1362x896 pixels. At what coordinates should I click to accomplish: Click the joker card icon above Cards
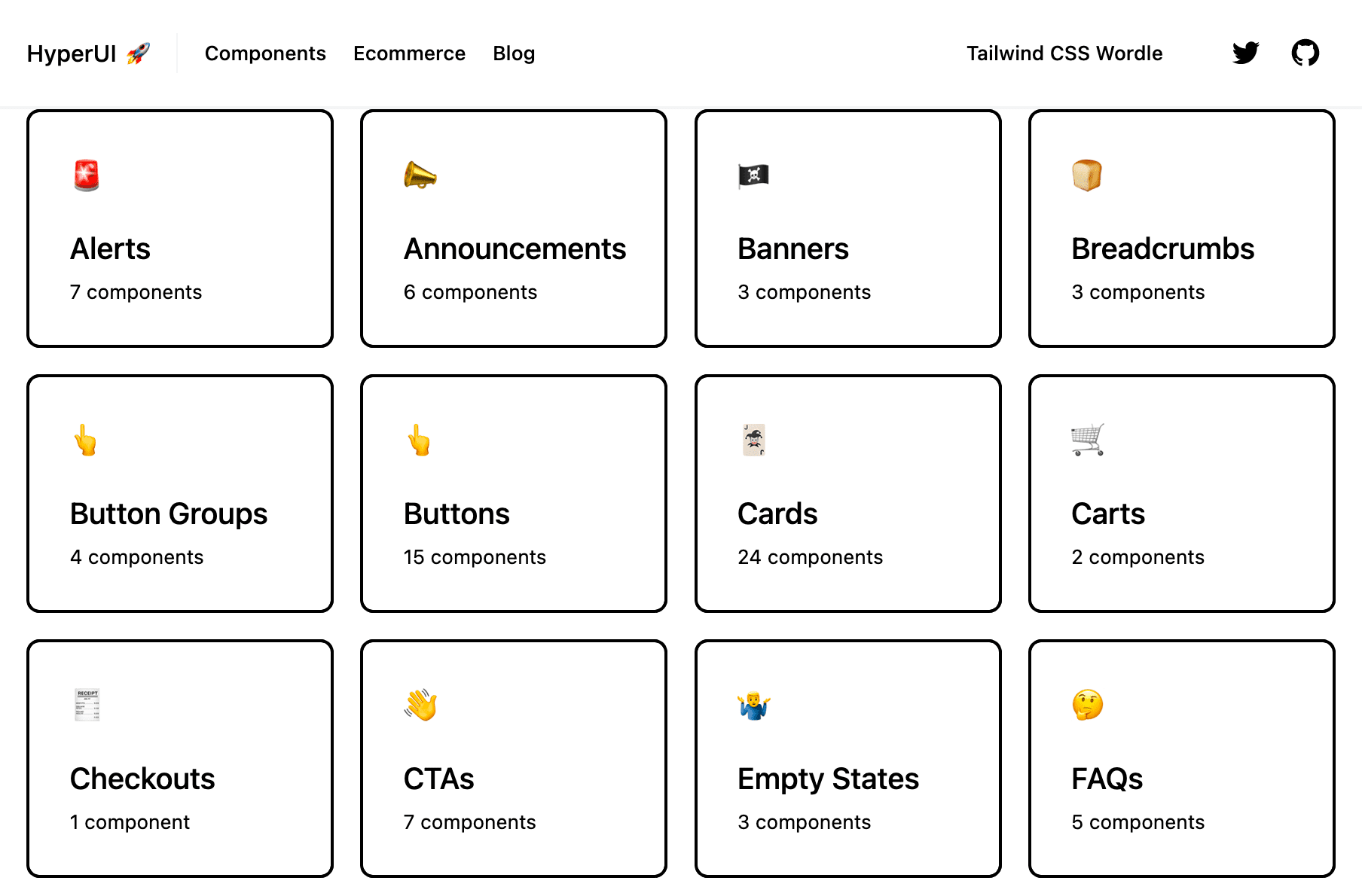(754, 440)
